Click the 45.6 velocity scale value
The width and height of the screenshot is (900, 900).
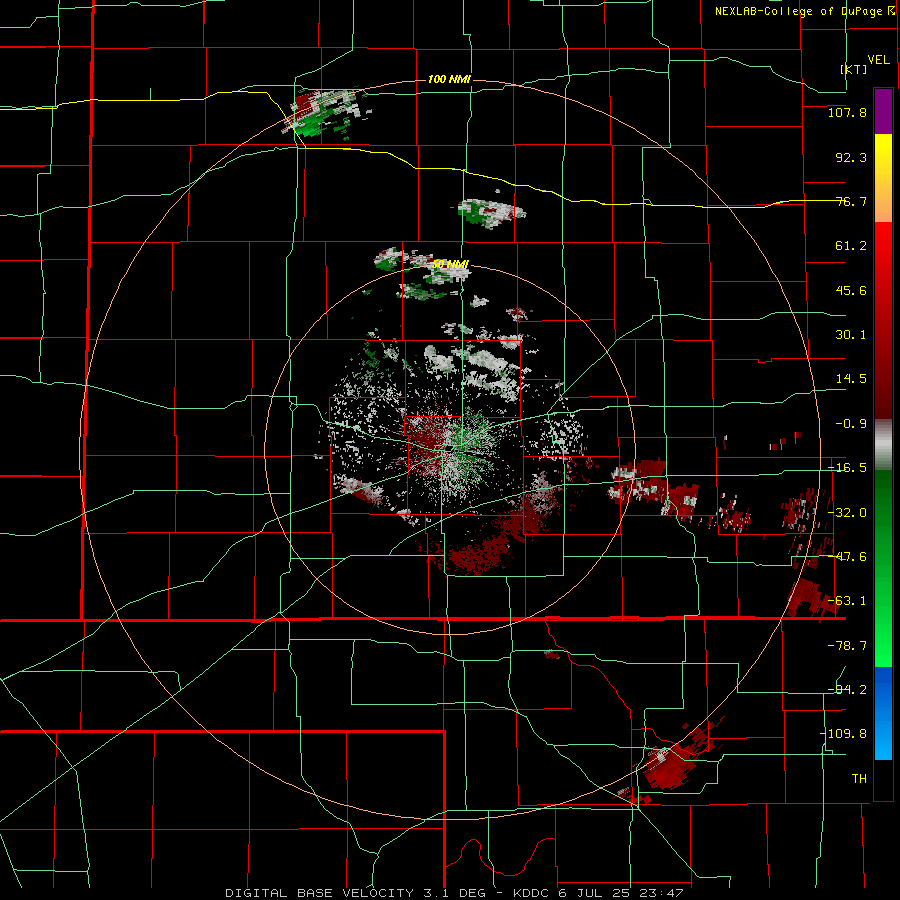pos(851,290)
